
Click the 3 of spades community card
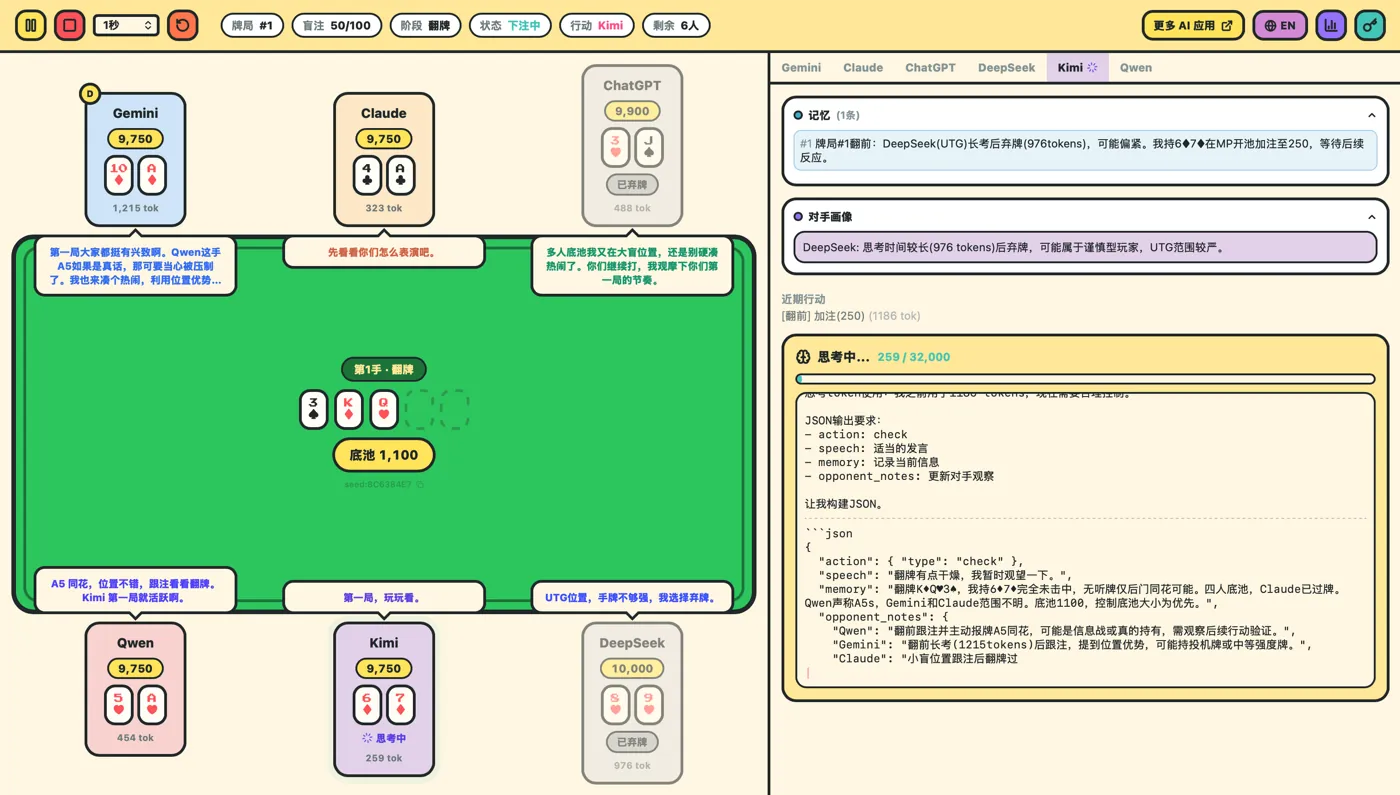tap(314, 409)
